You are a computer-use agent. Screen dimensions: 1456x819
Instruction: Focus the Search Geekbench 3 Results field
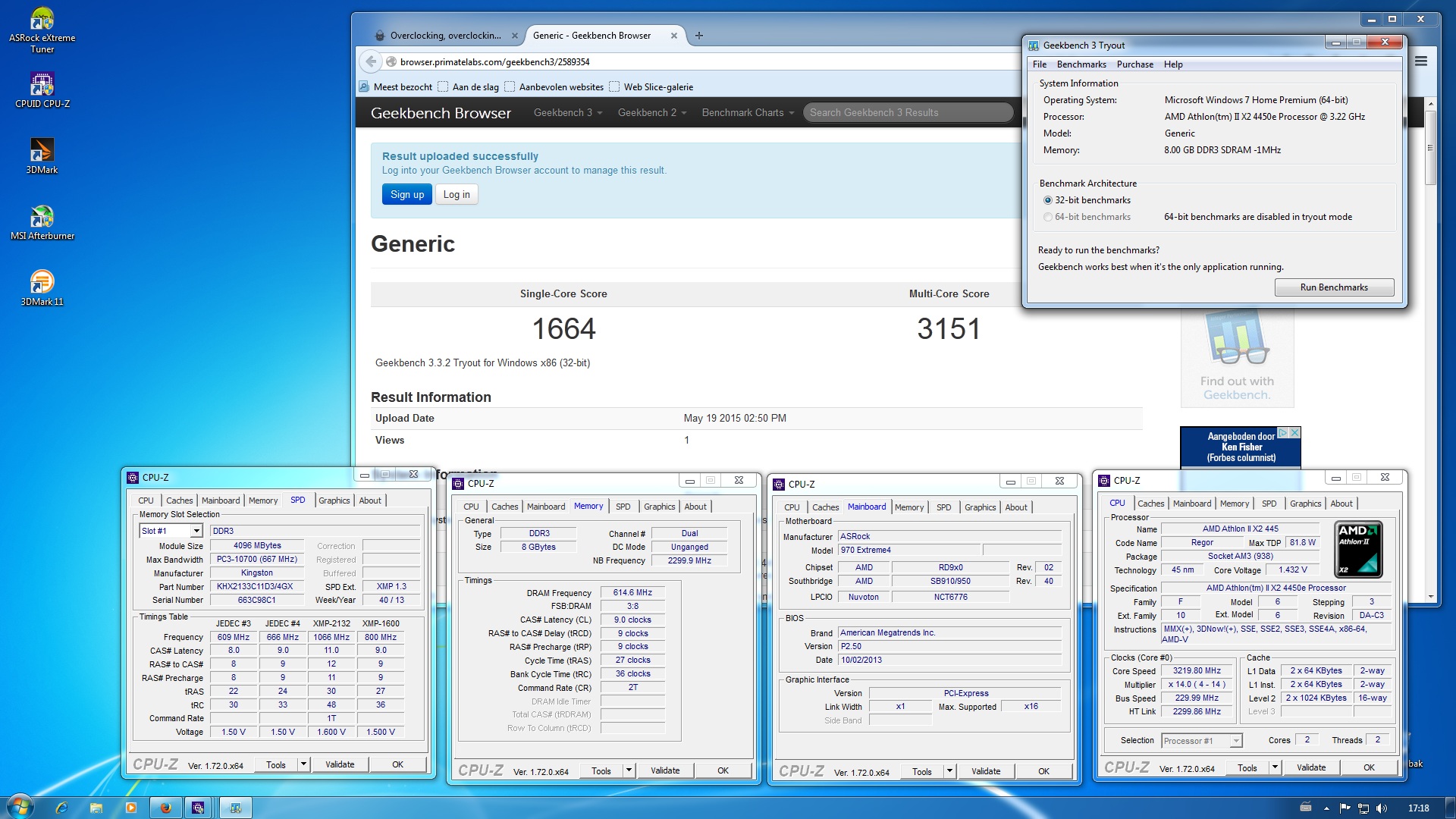pos(908,112)
